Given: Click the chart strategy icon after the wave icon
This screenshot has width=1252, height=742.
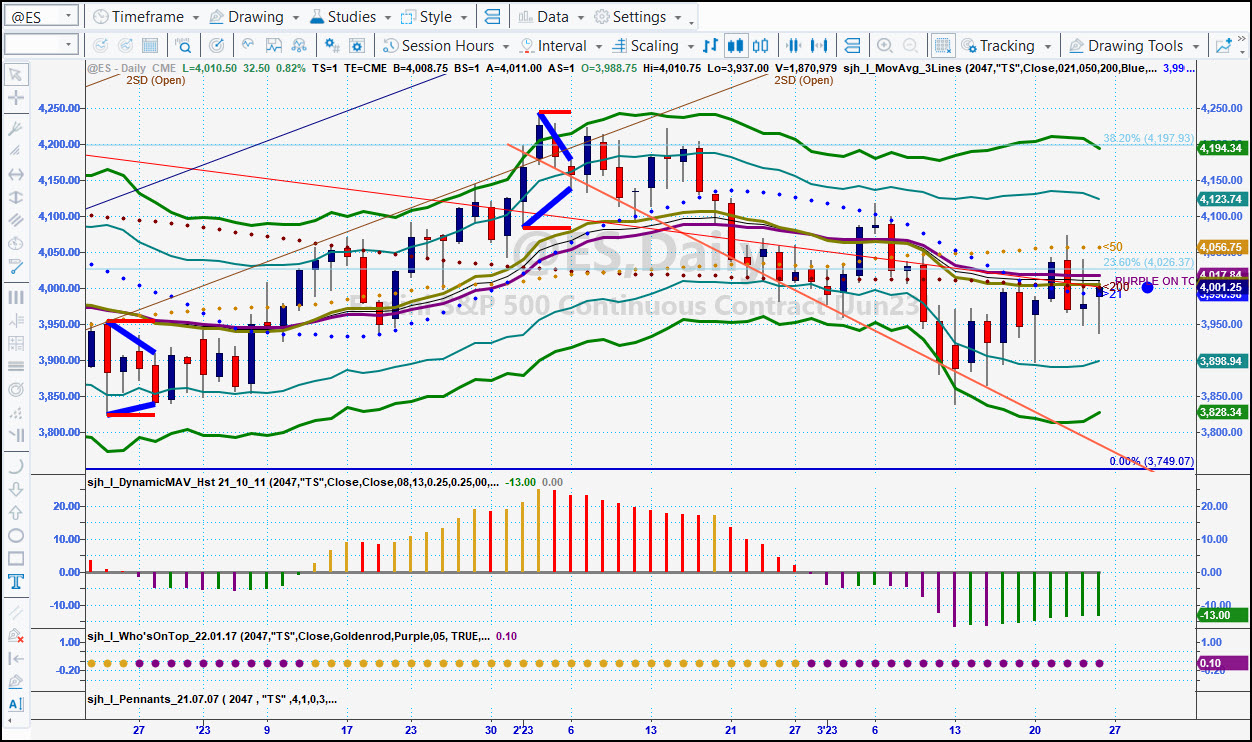Looking at the screenshot, I should pyautogui.click(x=273, y=46).
